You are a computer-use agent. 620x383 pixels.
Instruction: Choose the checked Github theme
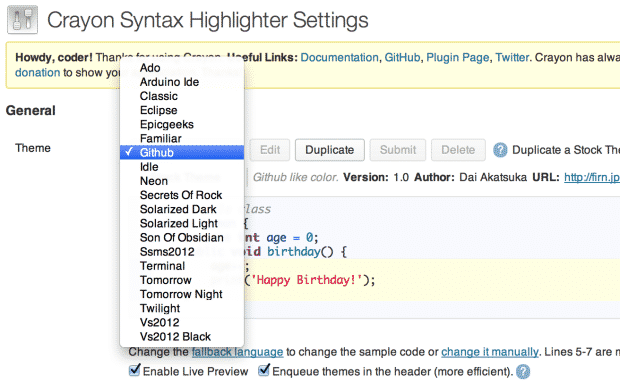coord(182,153)
